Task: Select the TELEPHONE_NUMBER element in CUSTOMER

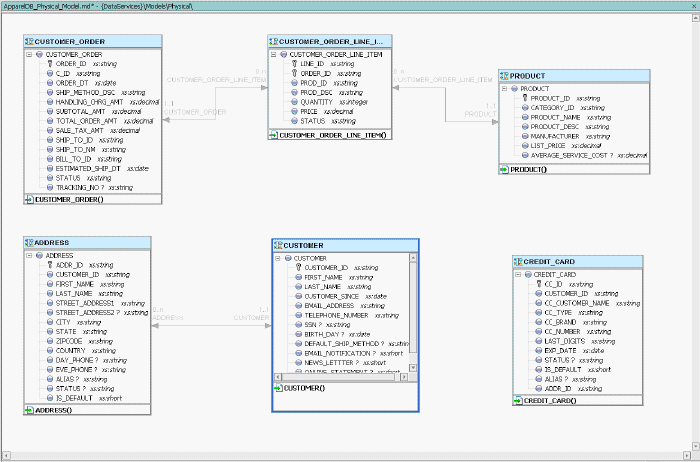Action: 347,315
